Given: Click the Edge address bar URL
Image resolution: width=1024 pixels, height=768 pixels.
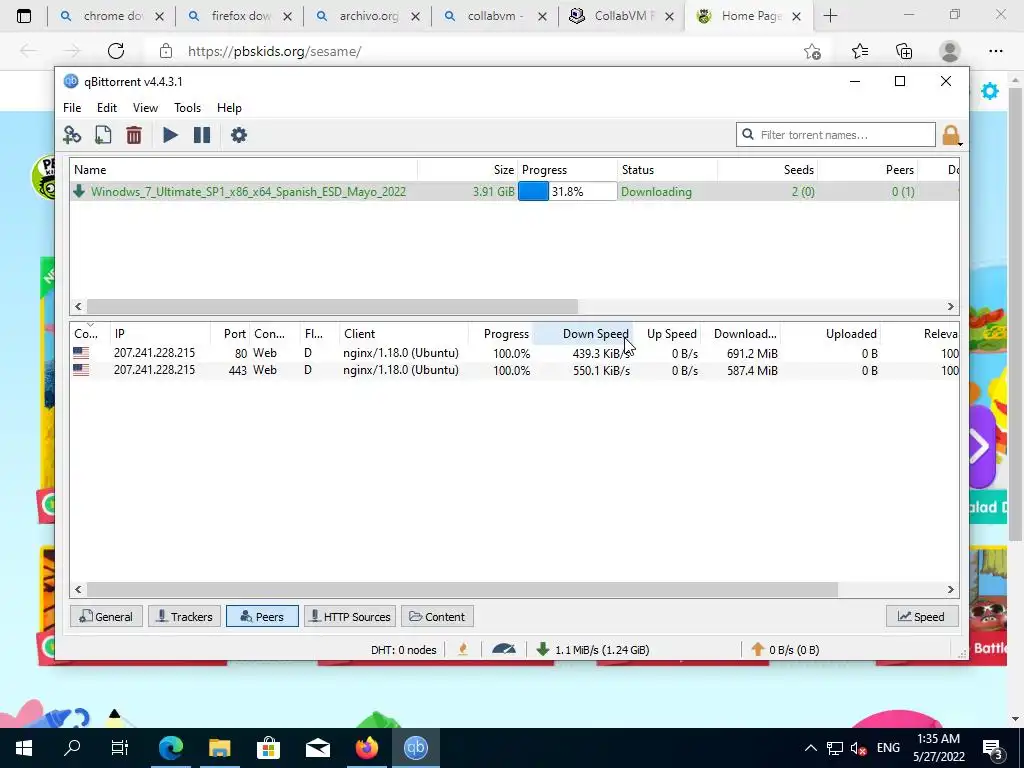Looking at the screenshot, I should point(274,51).
